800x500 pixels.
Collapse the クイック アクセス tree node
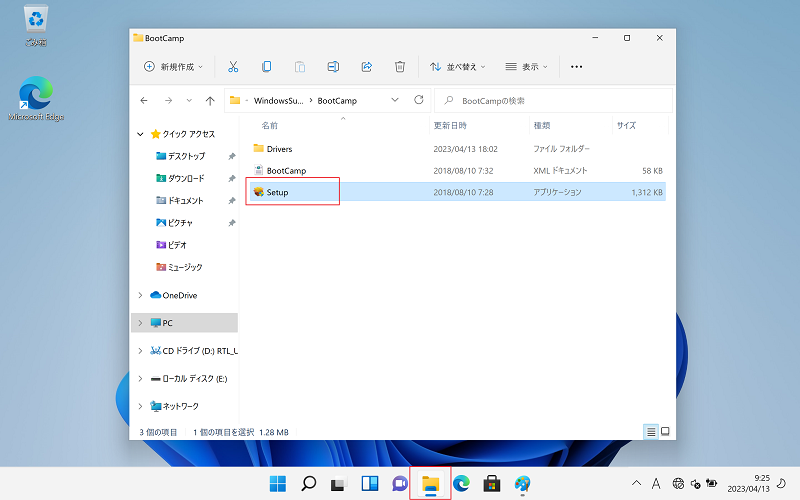[x=140, y=134]
